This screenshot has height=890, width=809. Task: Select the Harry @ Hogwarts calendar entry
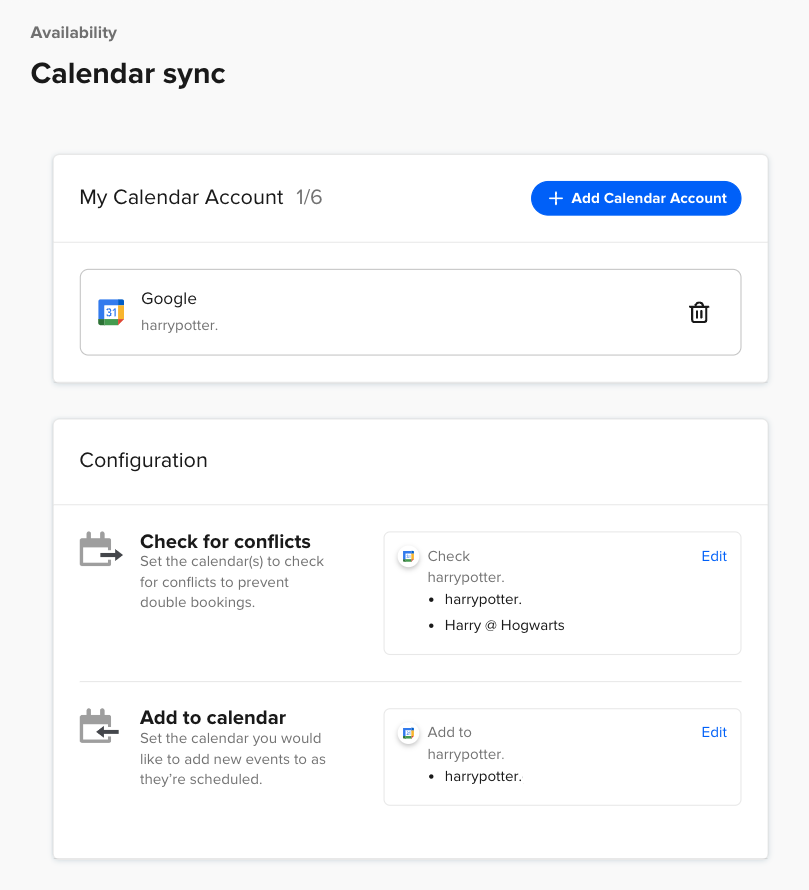click(x=504, y=623)
